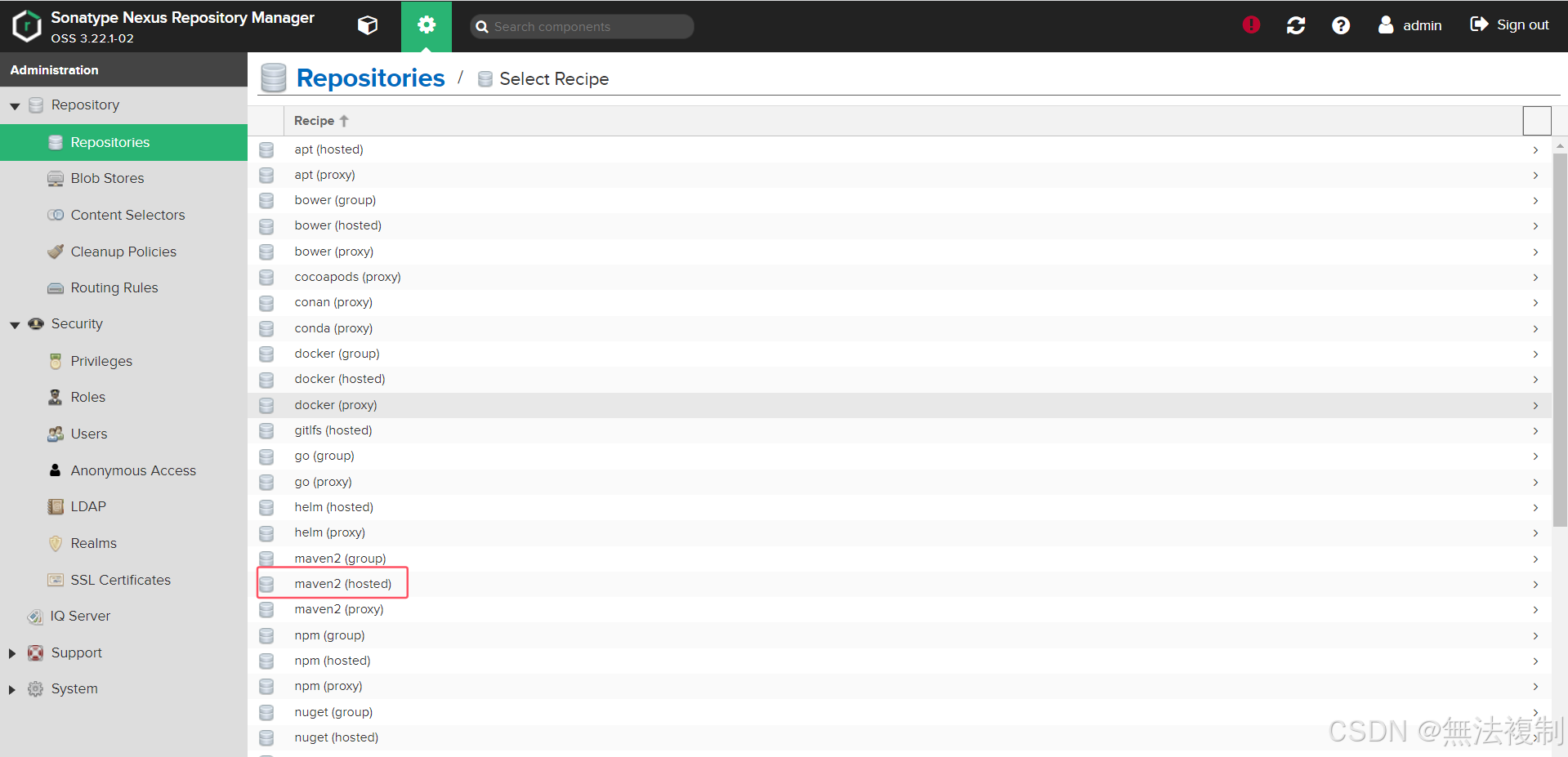Click the chevron arrow on helm (proxy) row
This screenshot has height=757, width=1568.
[x=1535, y=533]
